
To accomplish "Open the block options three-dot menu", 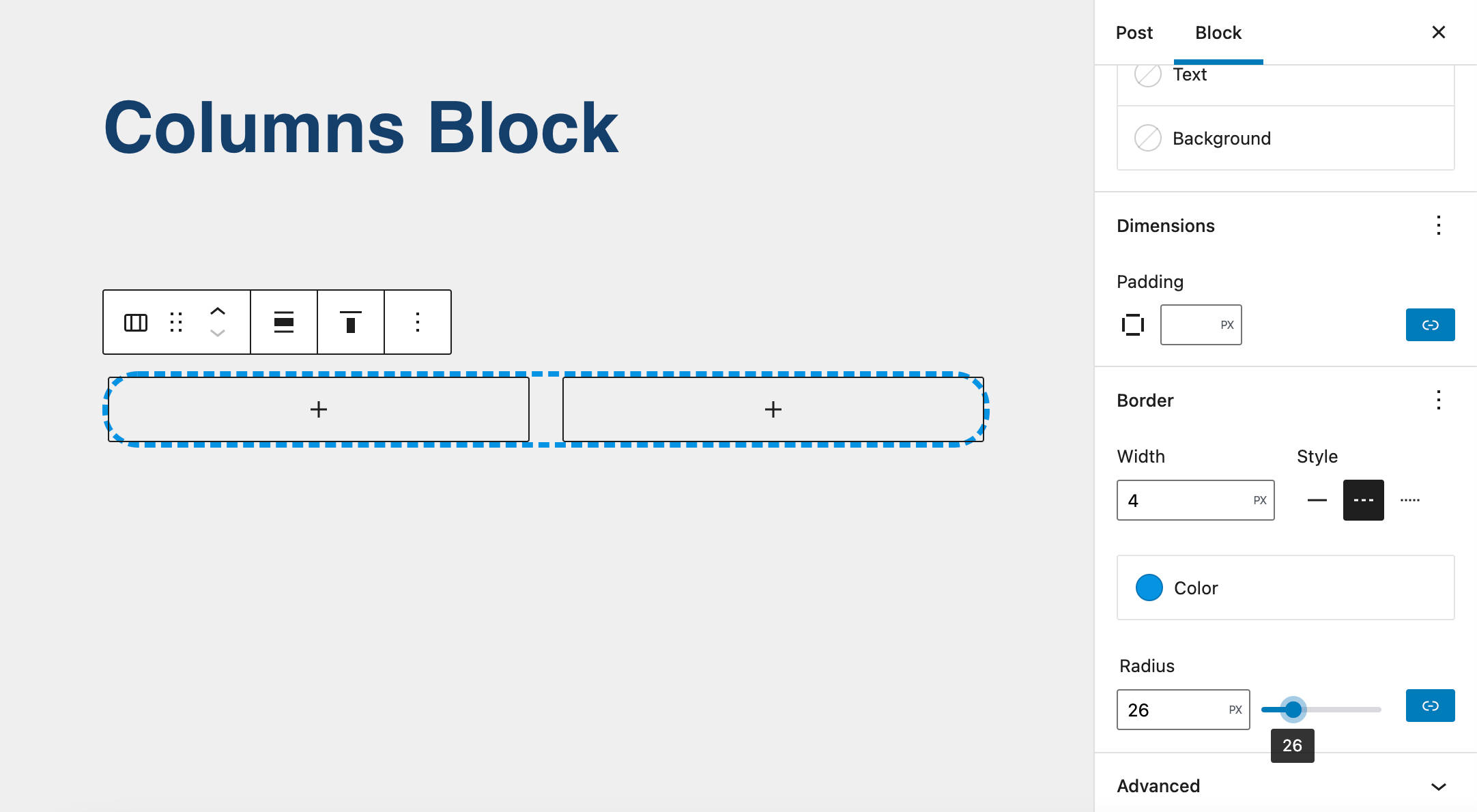I will [417, 322].
